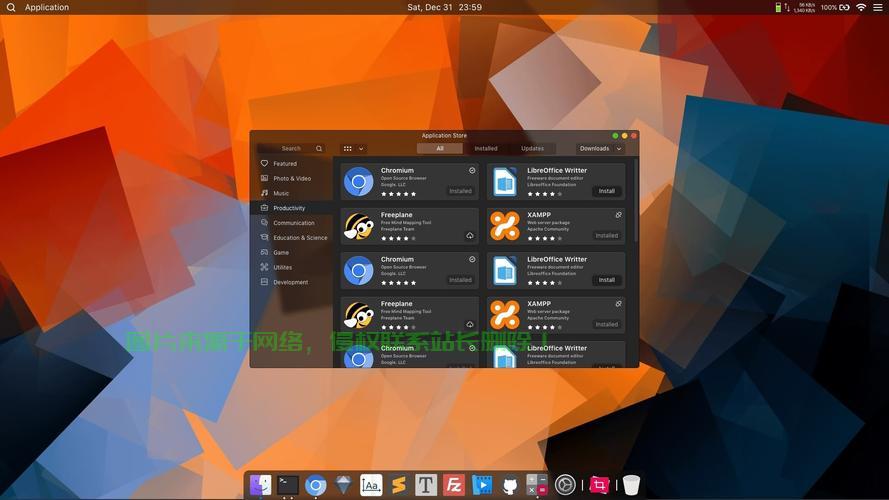This screenshot has width=889, height=500.
Task: Click Install on first LibreOffice Writter card
Action: pyautogui.click(x=607, y=191)
